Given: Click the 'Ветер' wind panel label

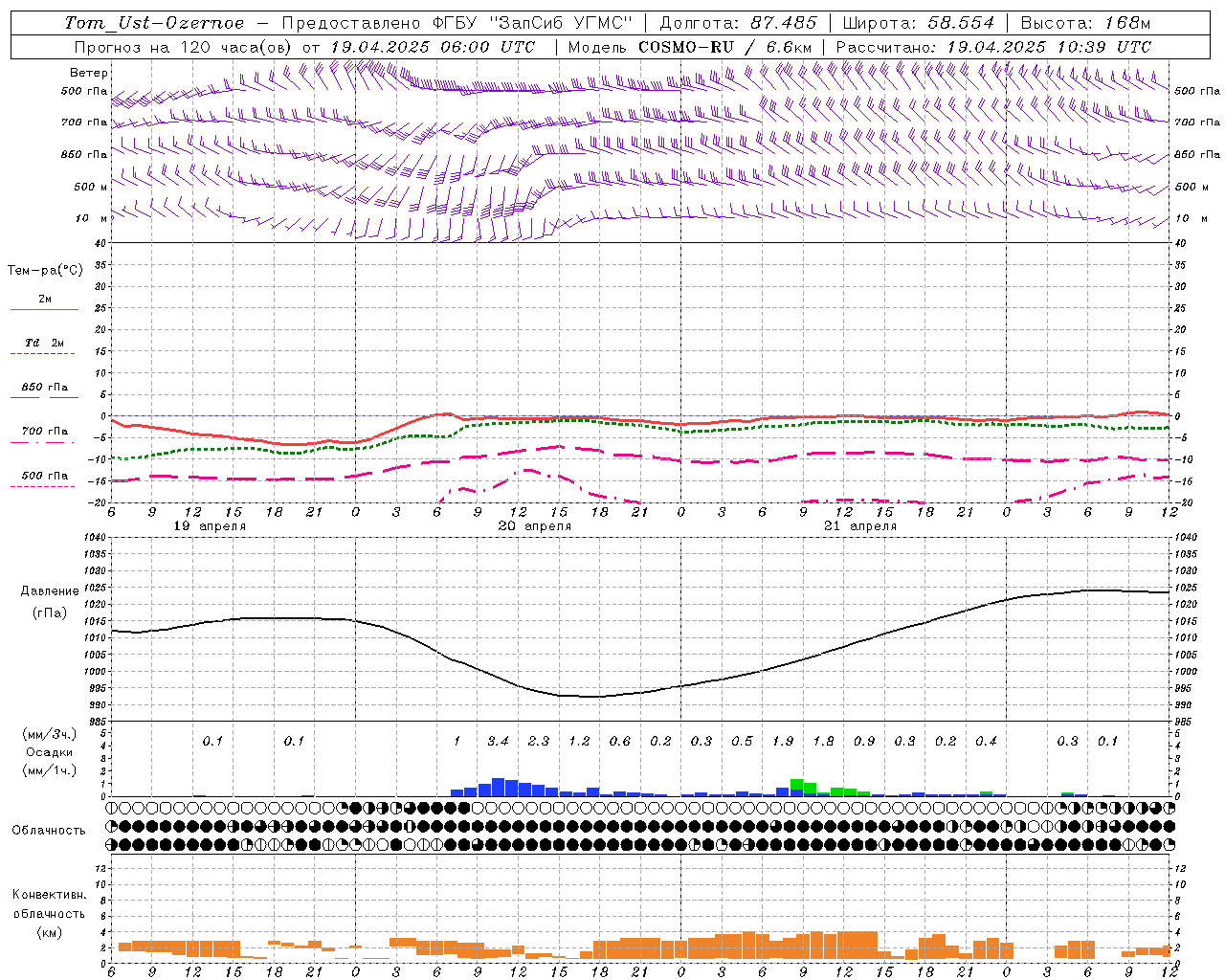Looking at the screenshot, I should (89, 73).
